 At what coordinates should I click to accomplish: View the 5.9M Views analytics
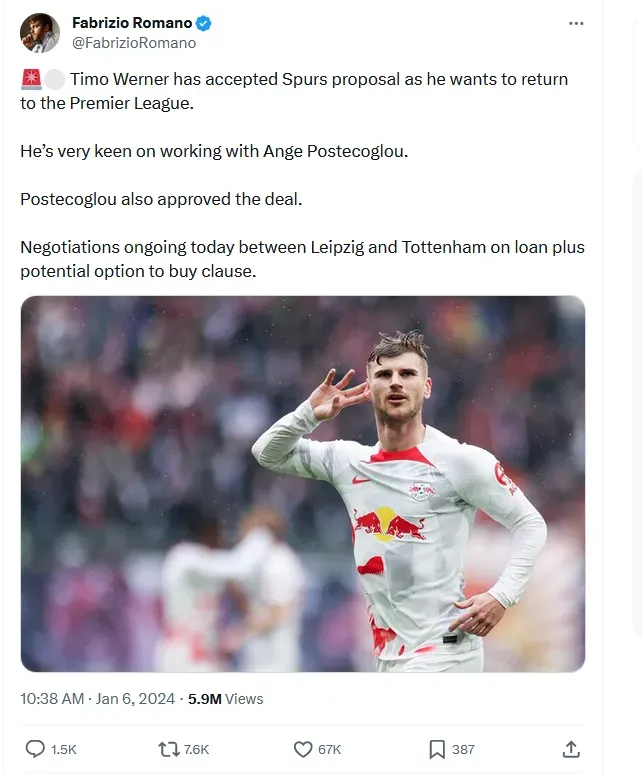click(225, 699)
